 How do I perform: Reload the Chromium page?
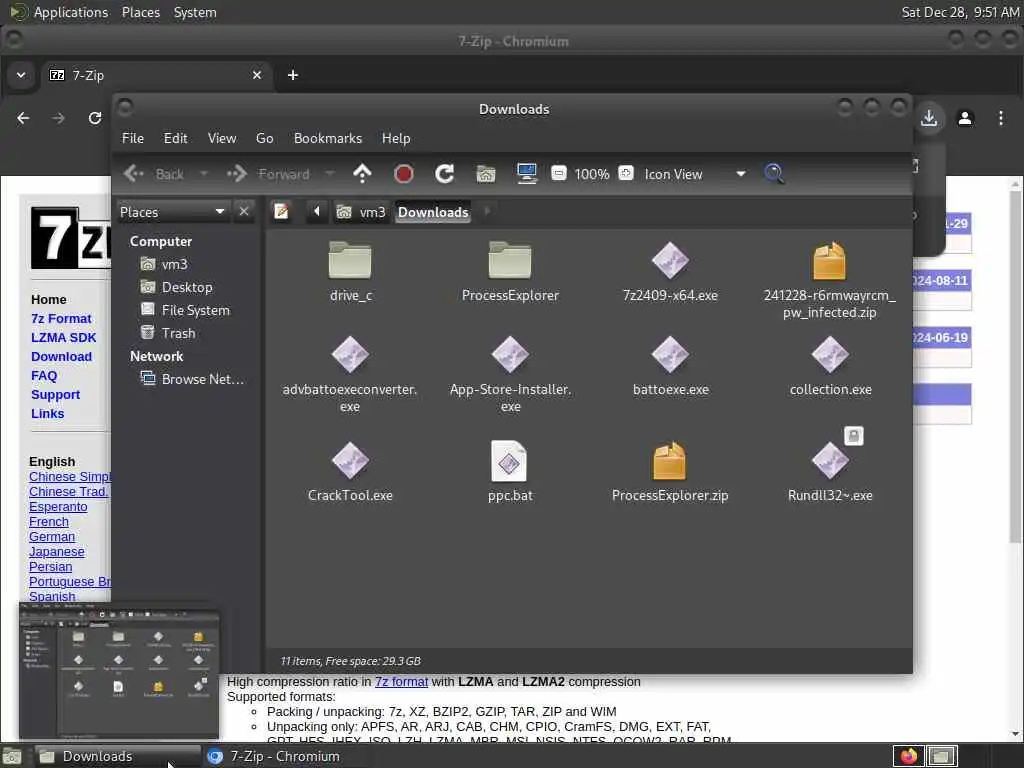pyautogui.click(x=95, y=118)
